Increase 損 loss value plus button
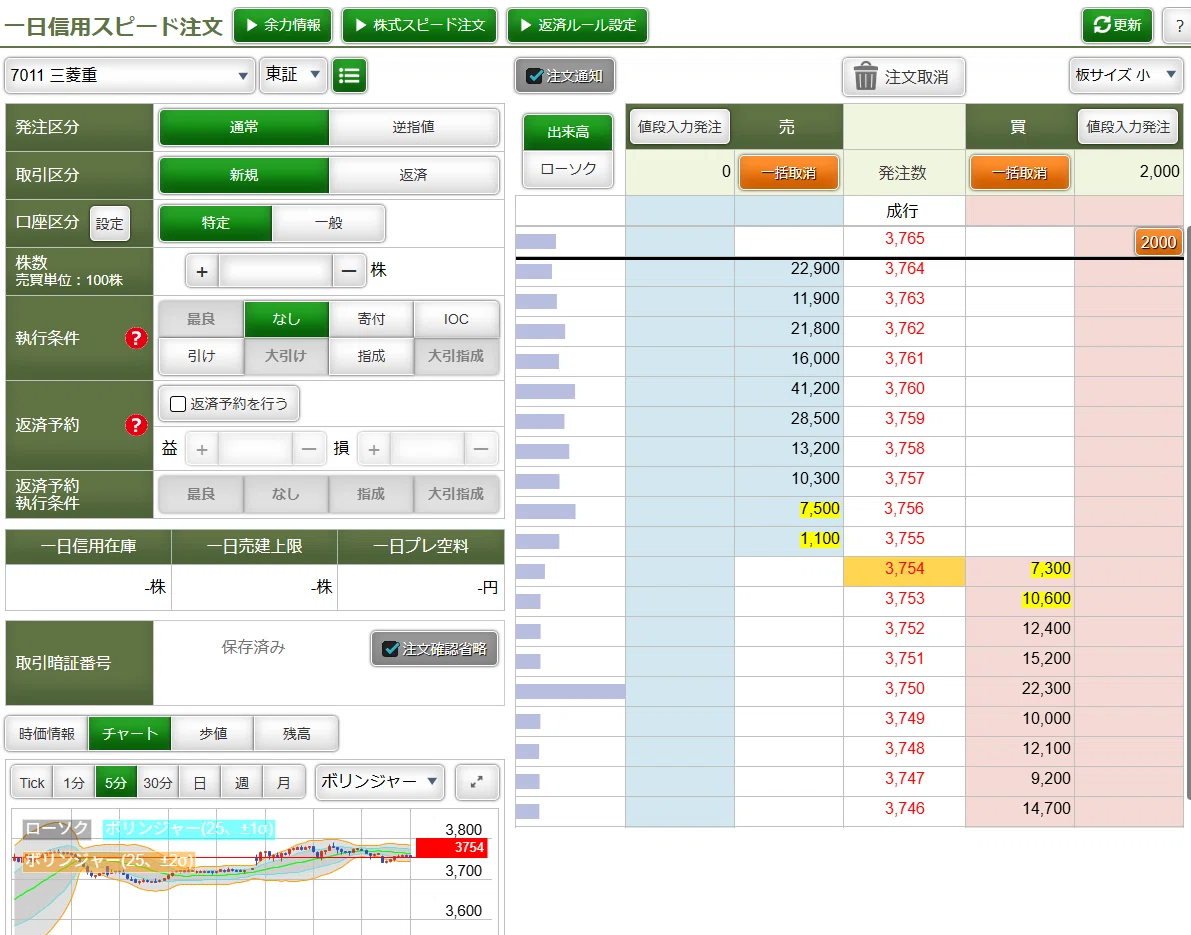1191x935 pixels. pos(374,450)
